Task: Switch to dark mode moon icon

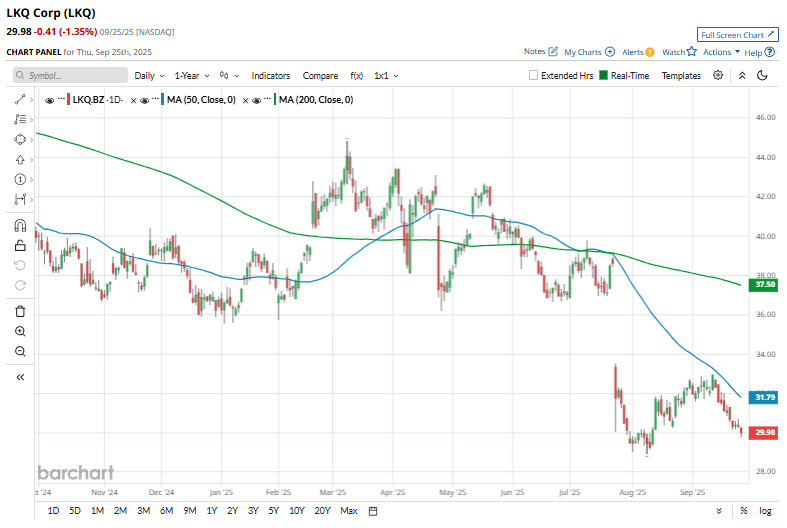Action: click(x=762, y=75)
